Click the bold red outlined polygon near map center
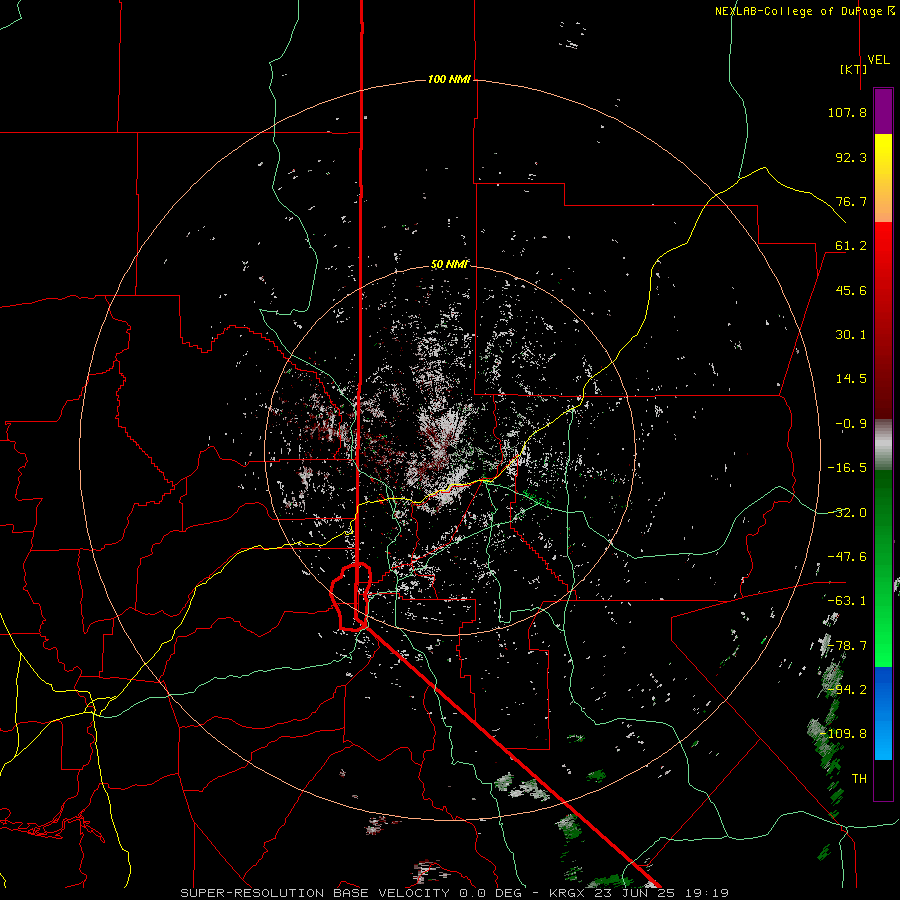Viewport: 900px width, 900px height. click(351, 597)
